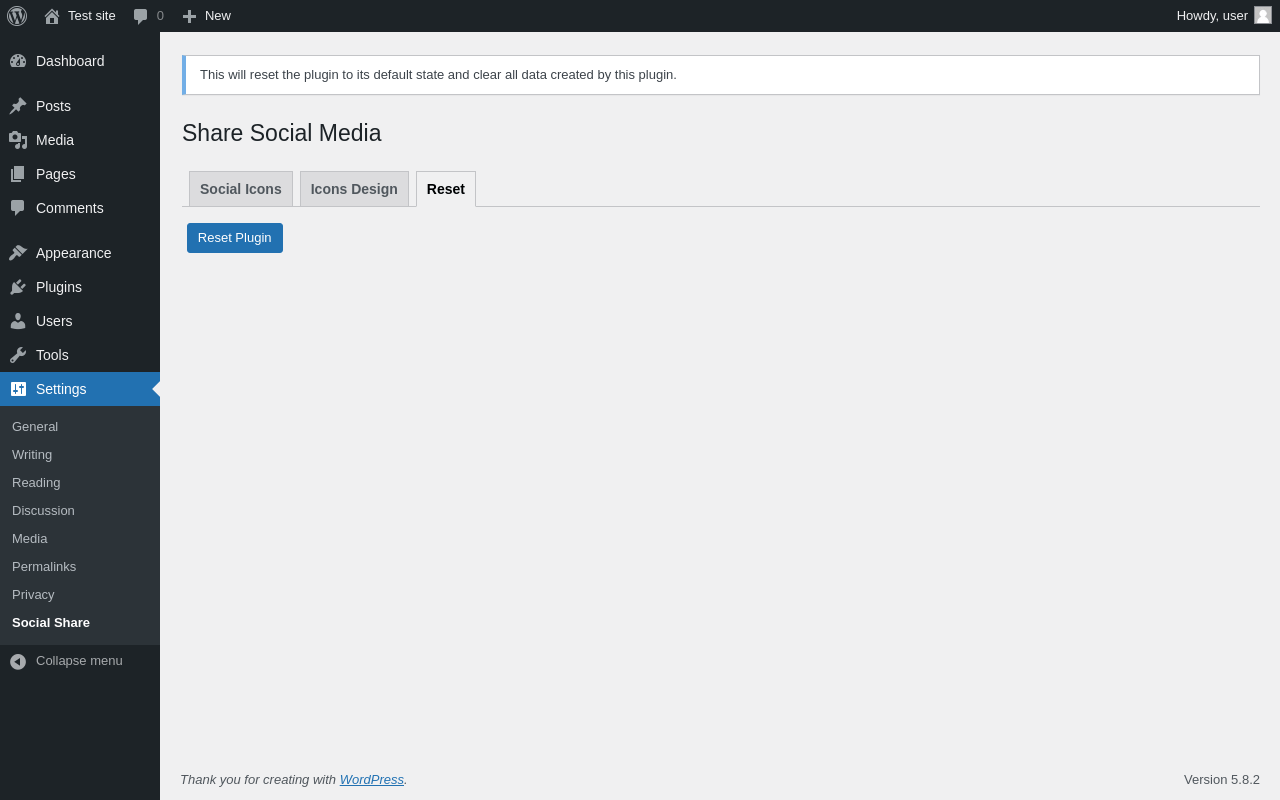Open the Plugins menu
Screen dimensions: 1280x800
80,287
